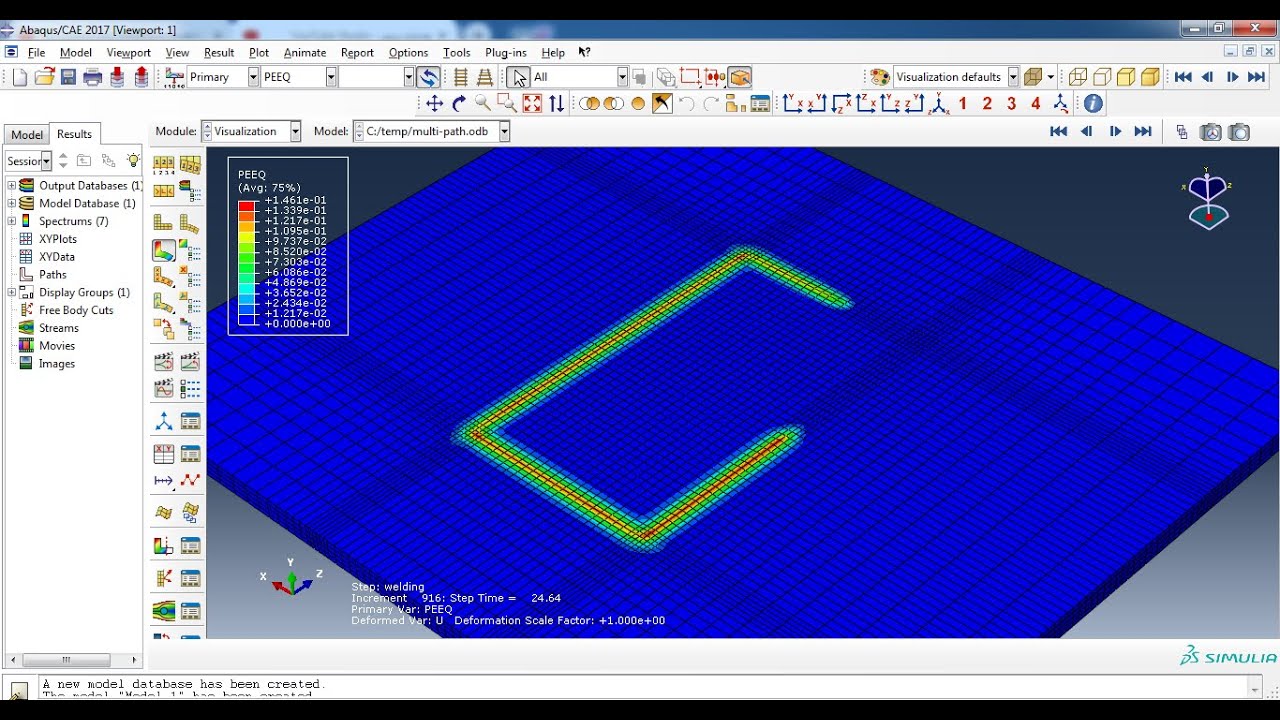1280x720 pixels.
Task: Apply saved user view 3
Action: pyautogui.click(x=1012, y=103)
